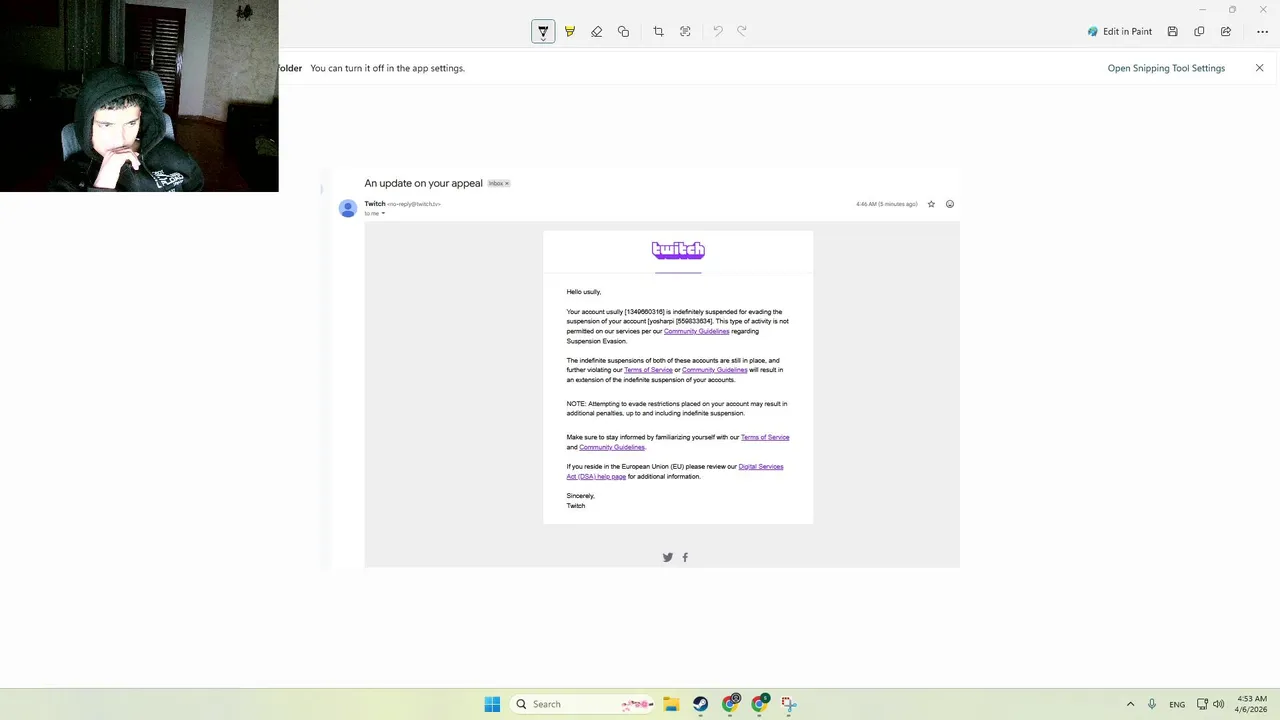Screen dimensions: 1280x720
Task: Click the Twitch logo in the captured email
Action: [x=678, y=250]
